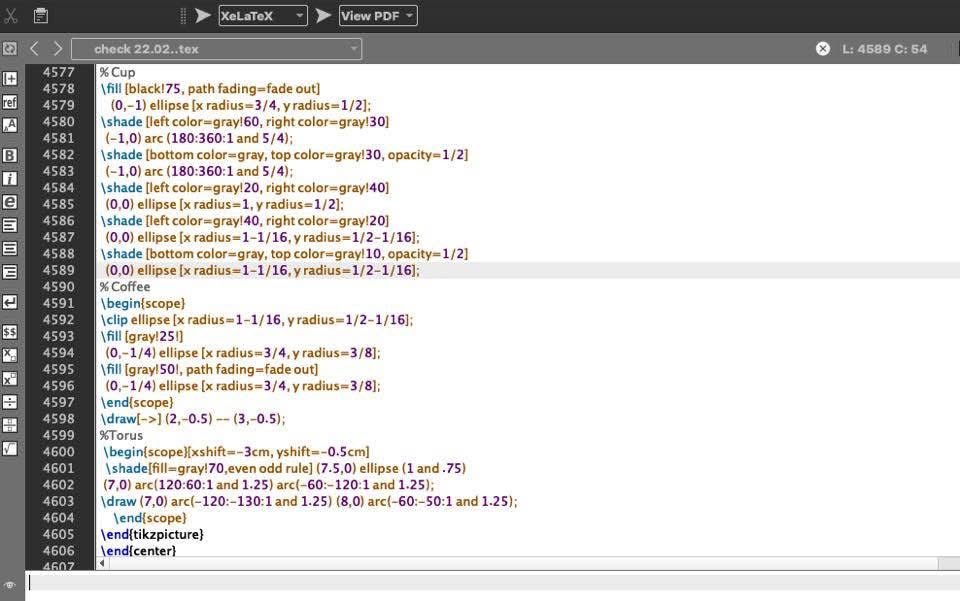Run the View PDF arrow button

(x=323, y=15)
